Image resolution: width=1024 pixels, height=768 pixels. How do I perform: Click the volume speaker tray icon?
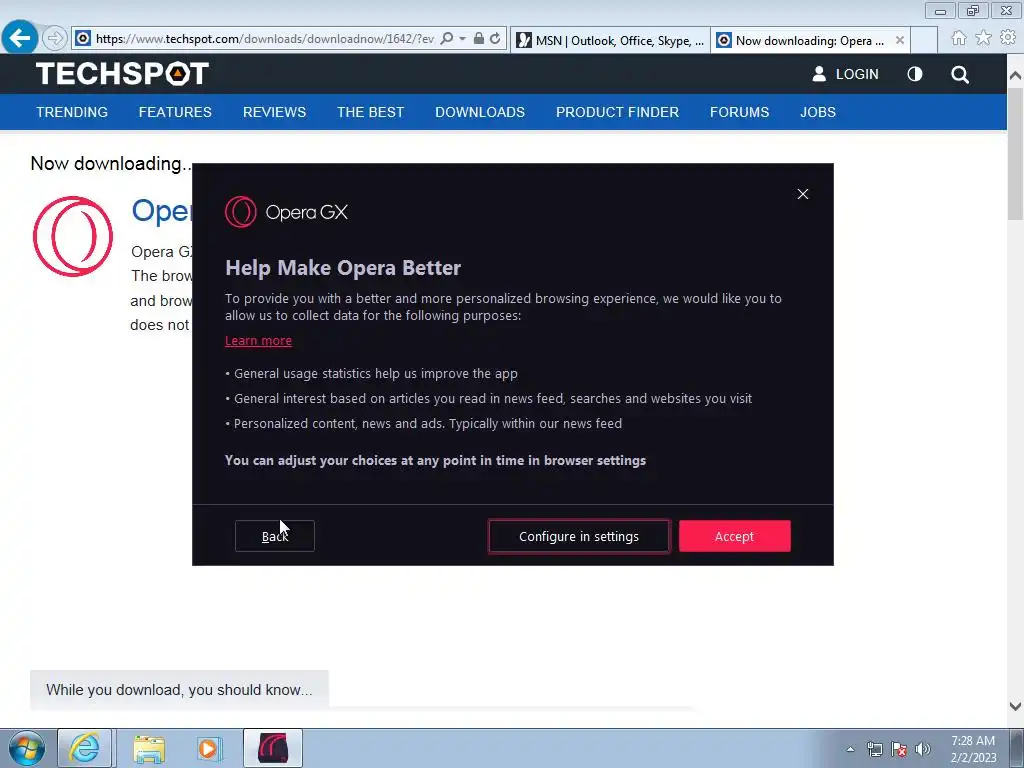[923, 749]
